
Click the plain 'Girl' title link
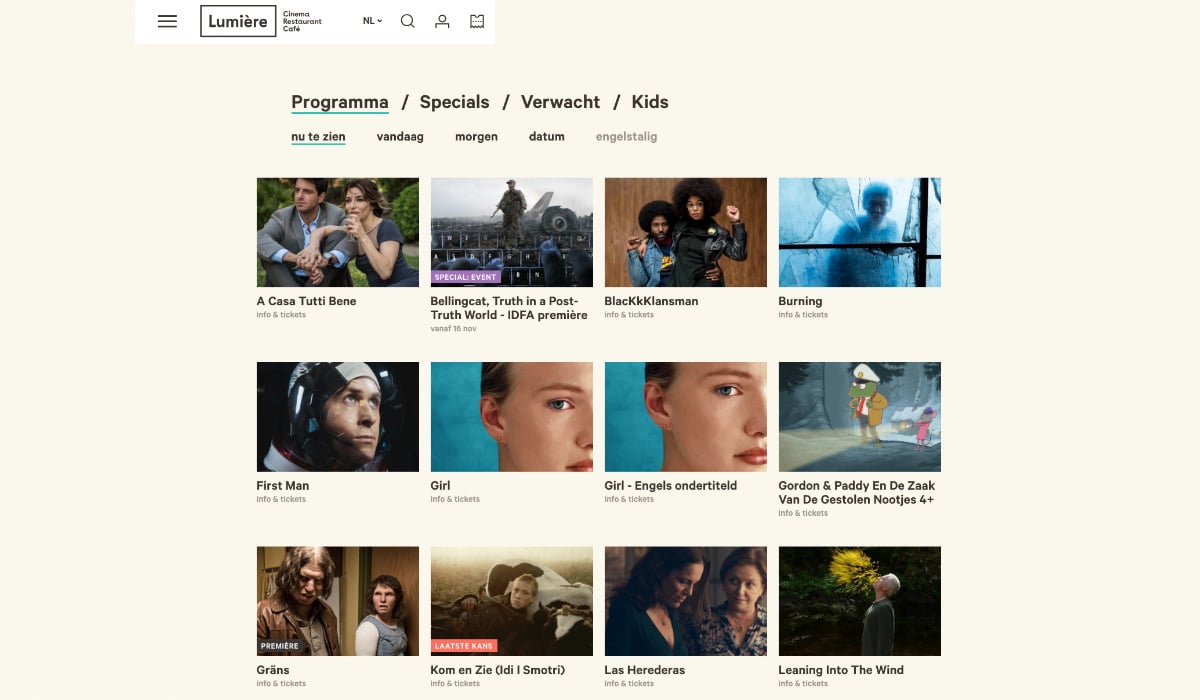[440, 486]
